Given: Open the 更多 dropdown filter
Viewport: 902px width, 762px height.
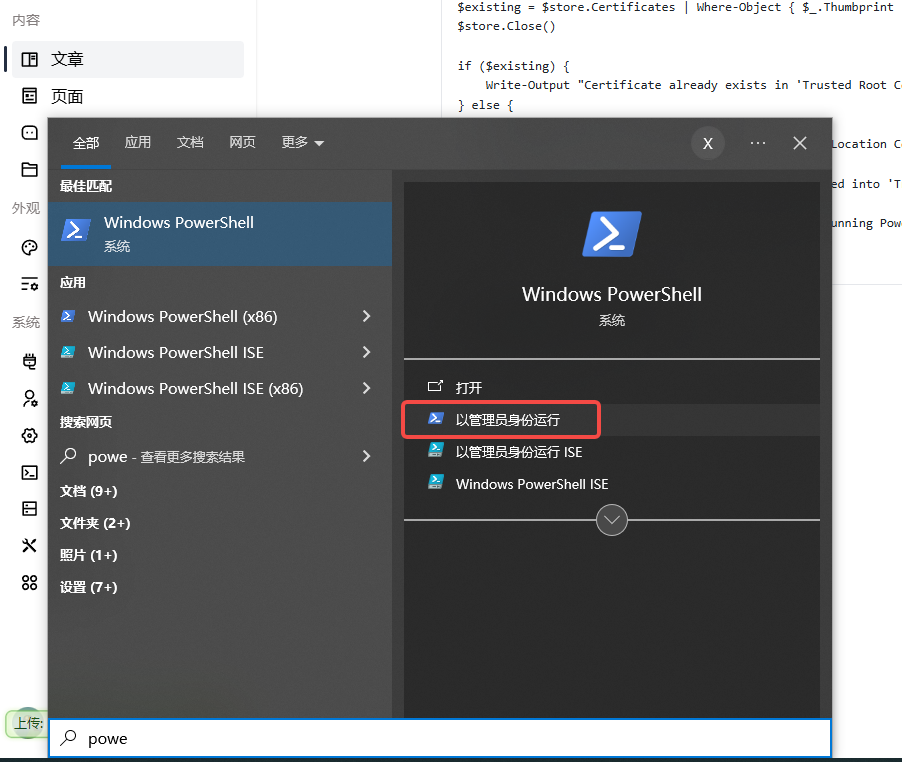Looking at the screenshot, I should pyautogui.click(x=302, y=143).
